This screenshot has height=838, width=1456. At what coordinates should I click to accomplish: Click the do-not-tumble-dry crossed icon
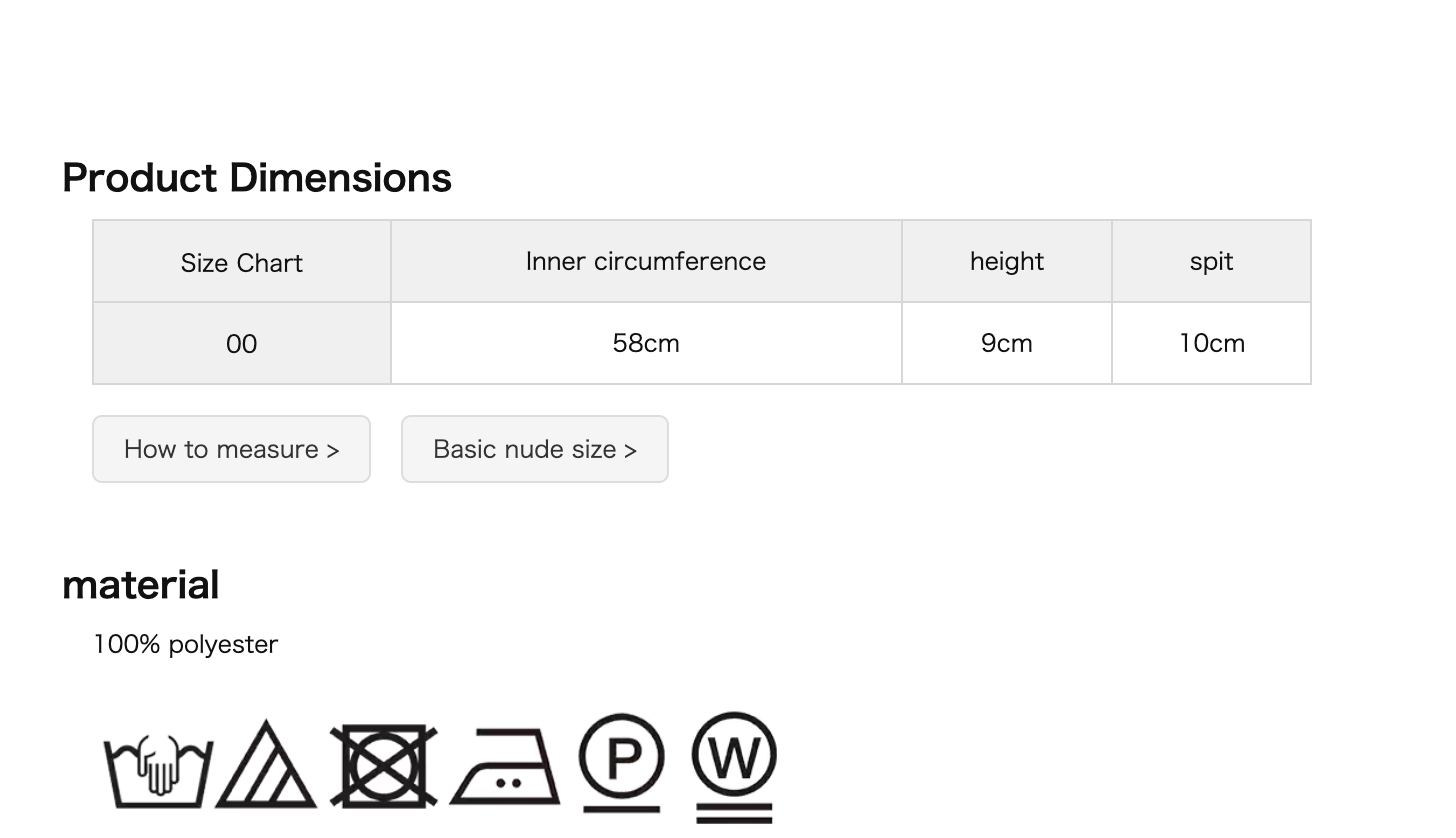(384, 766)
